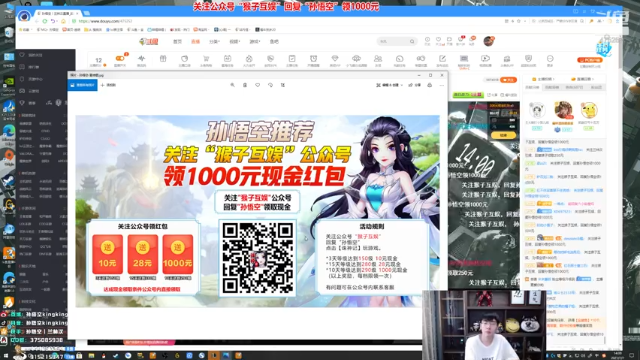This screenshot has height=360, width=640.
Task: Select the third rank tab in the chat panel
Action: coord(574,87)
